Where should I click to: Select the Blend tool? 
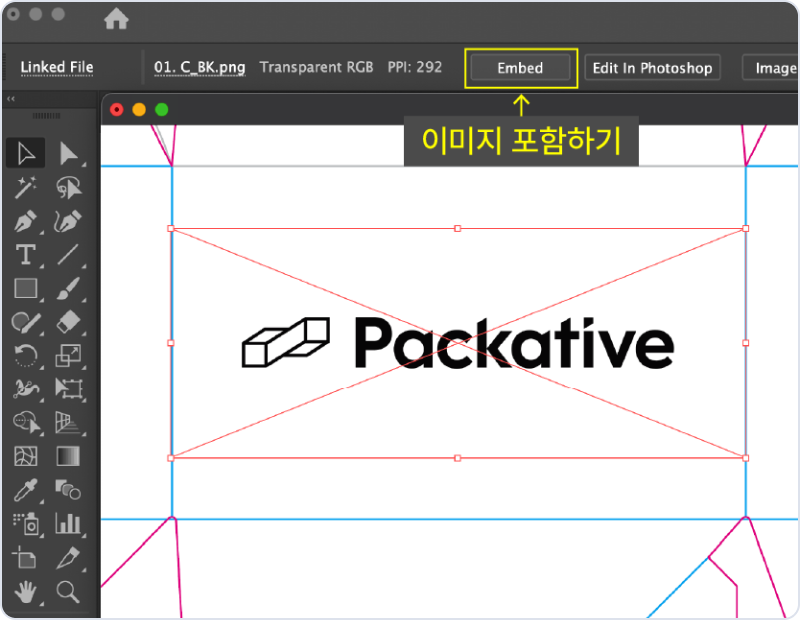[x=68, y=489]
